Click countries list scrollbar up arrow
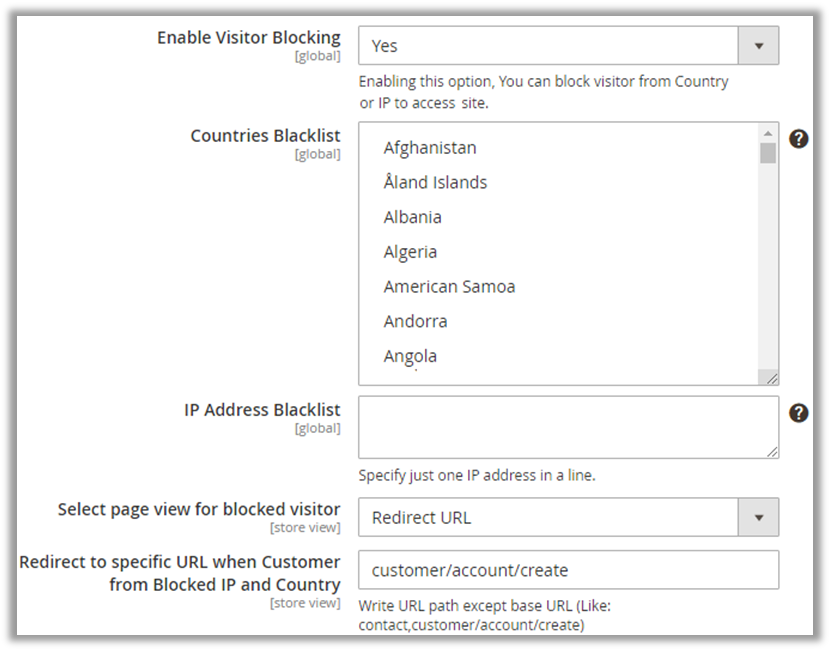The image size is (831, 651). click(768, 133)
